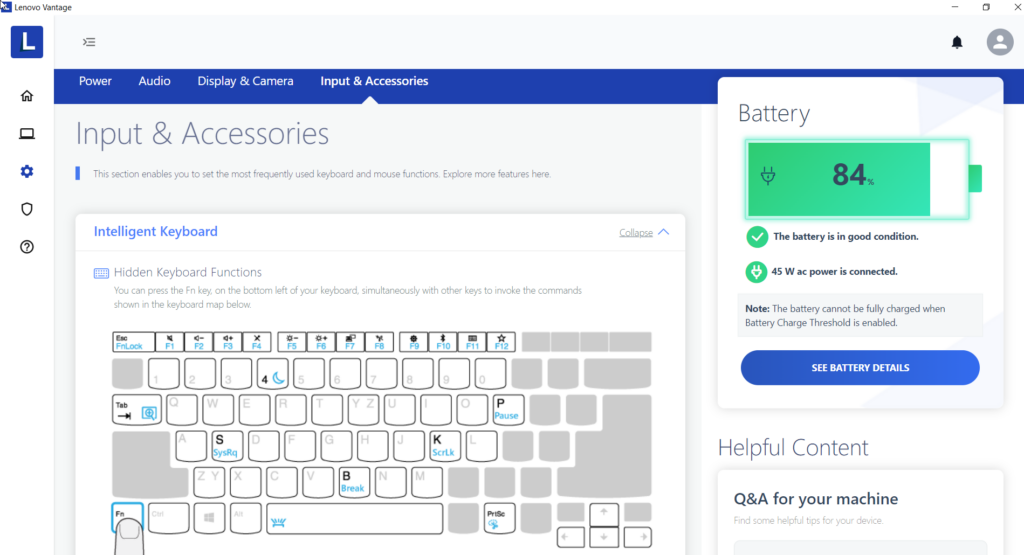Click the F4 microphone mute key
The width and height of the screenshot is (1024, 555).
pos(257,342)
